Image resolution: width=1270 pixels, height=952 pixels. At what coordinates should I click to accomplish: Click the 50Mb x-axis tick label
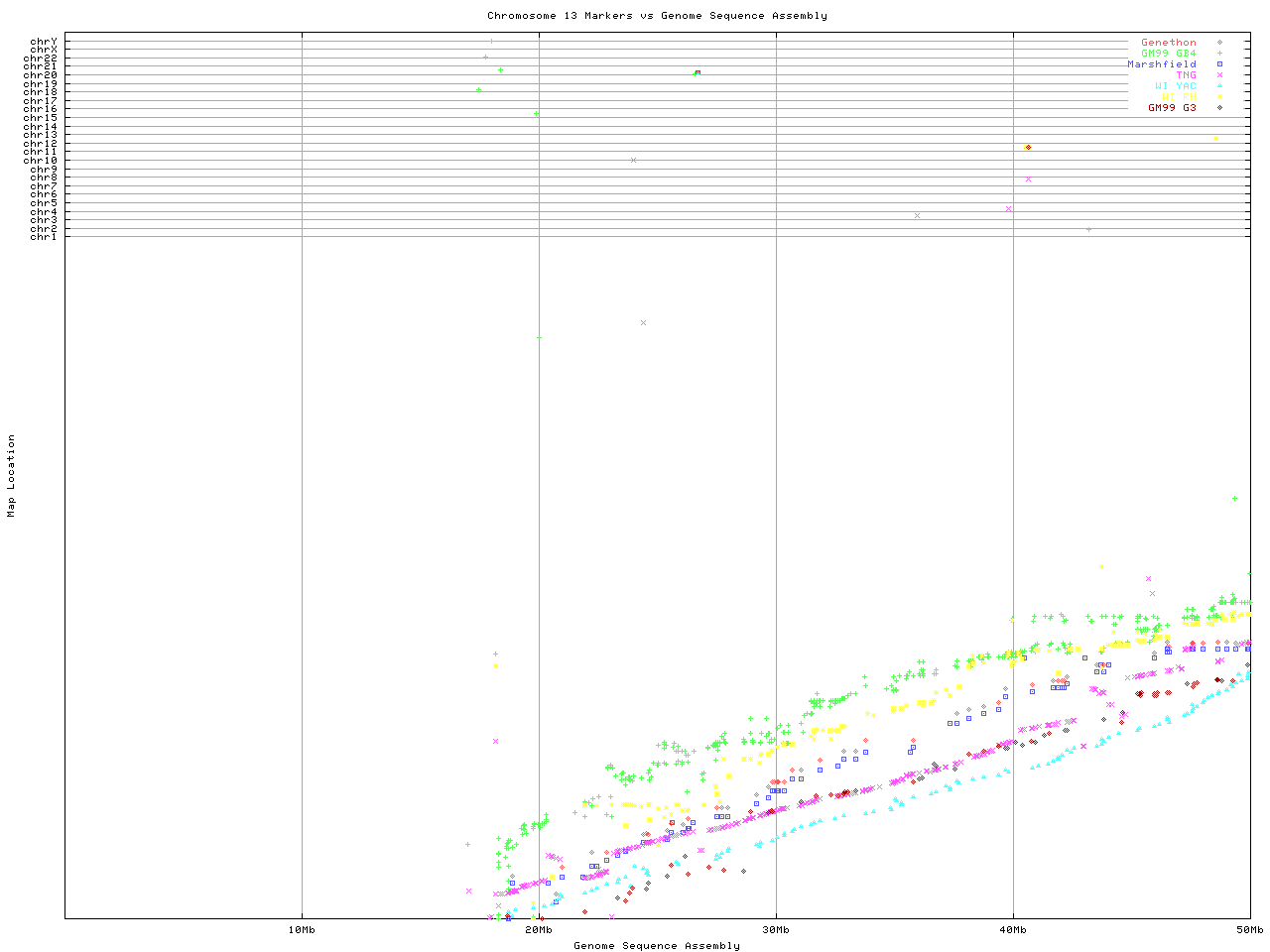(1249, 930)
